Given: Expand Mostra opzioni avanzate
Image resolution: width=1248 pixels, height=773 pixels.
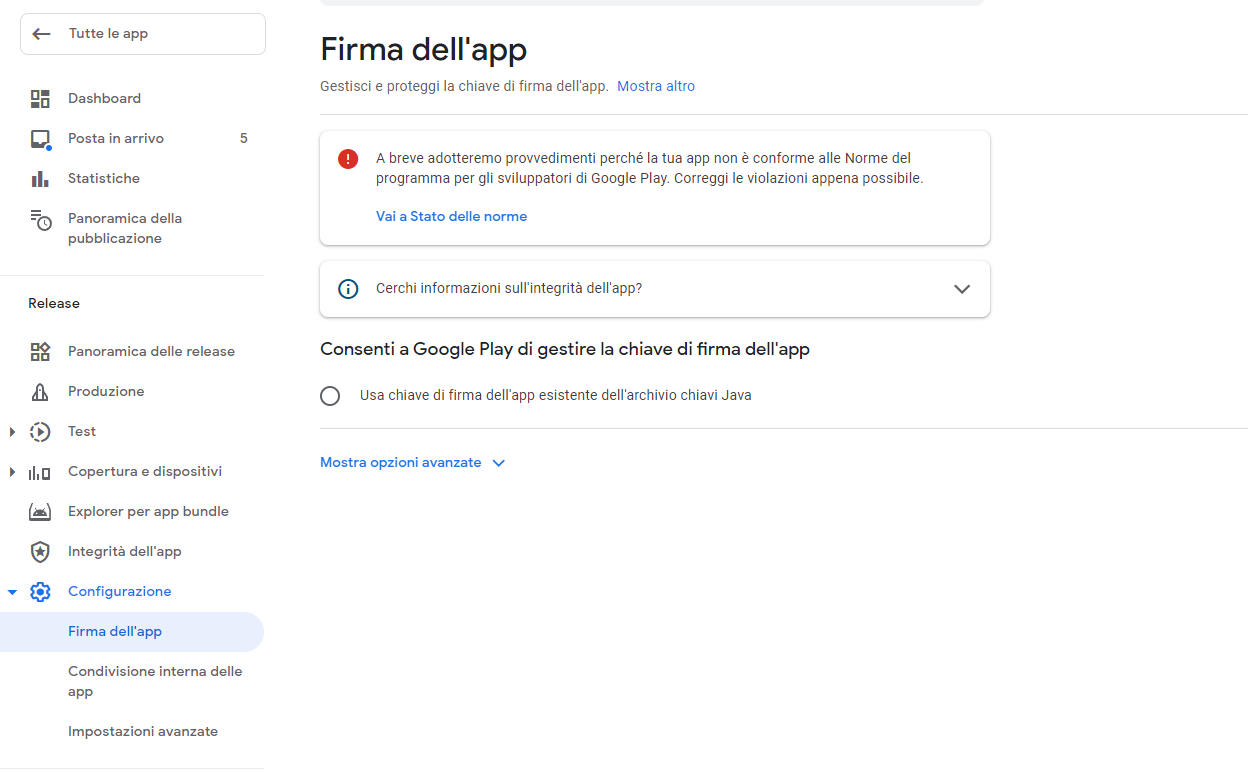Looking at the screenshot, I should pyautogui.click(x=412, y=463).
